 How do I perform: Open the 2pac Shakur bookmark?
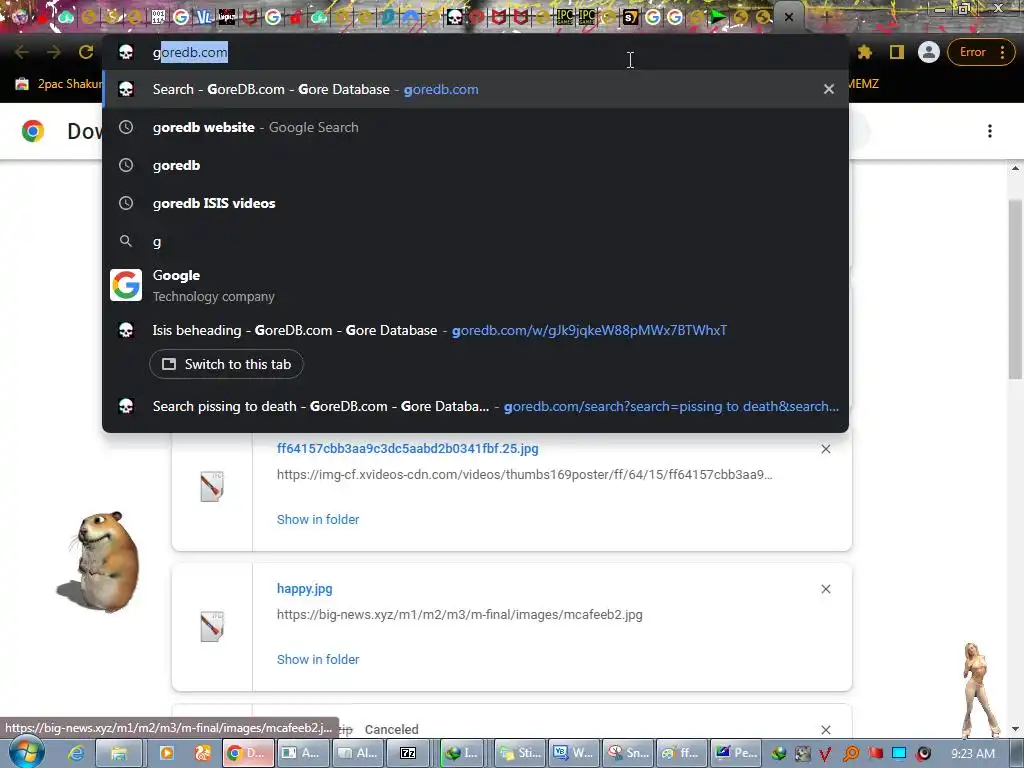(58, 84)
